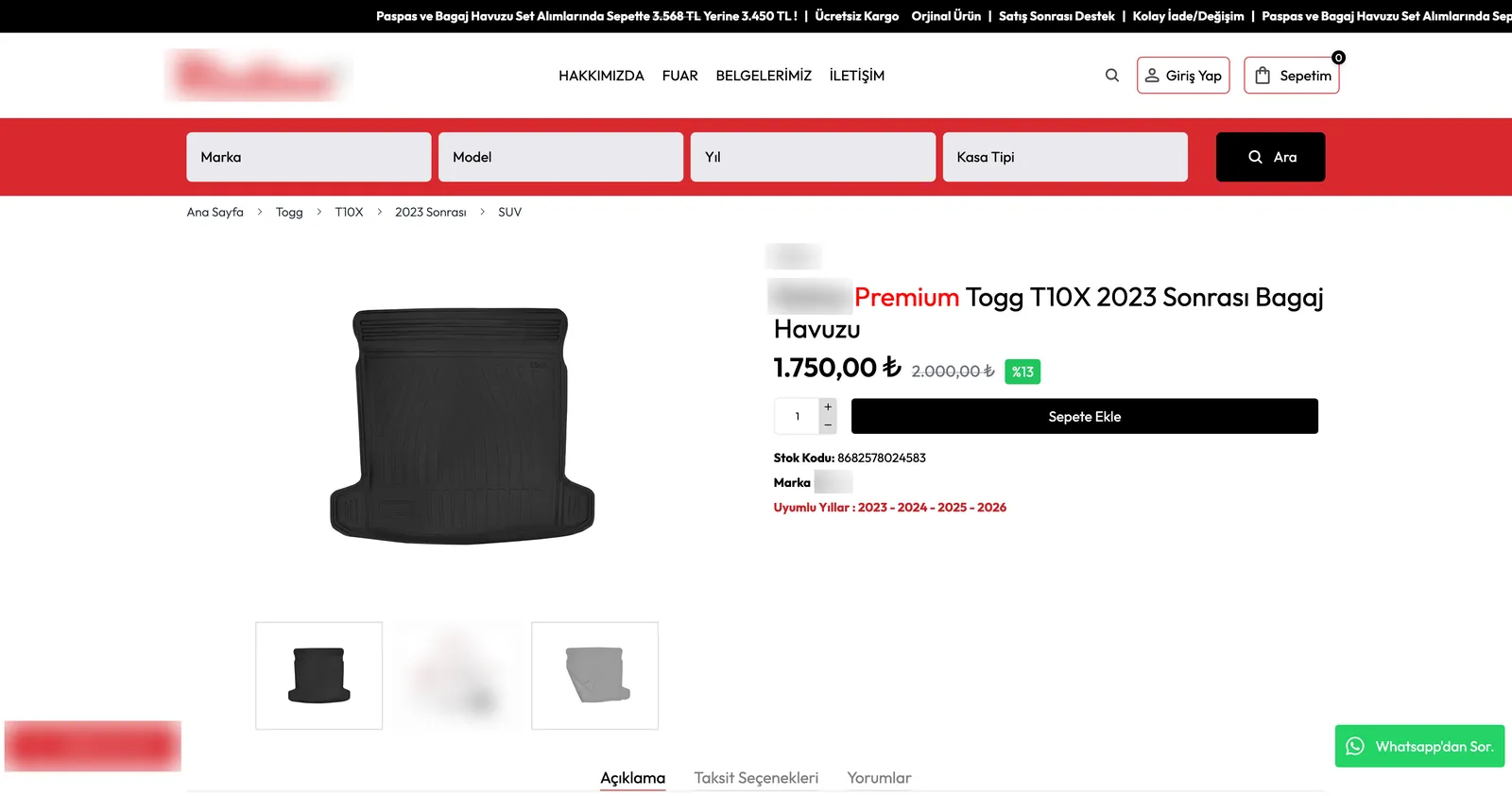
Task: Click the Orjinal Ürün banner text
Action: point(946,16)
